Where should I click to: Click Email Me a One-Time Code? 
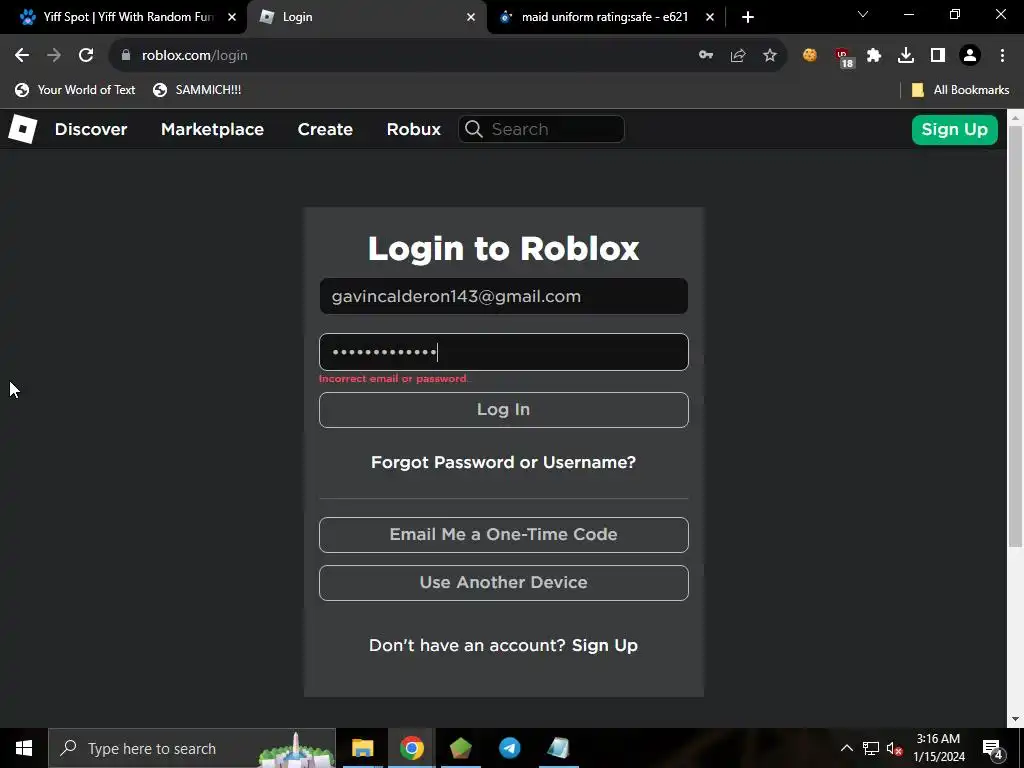tap(504, 534)
